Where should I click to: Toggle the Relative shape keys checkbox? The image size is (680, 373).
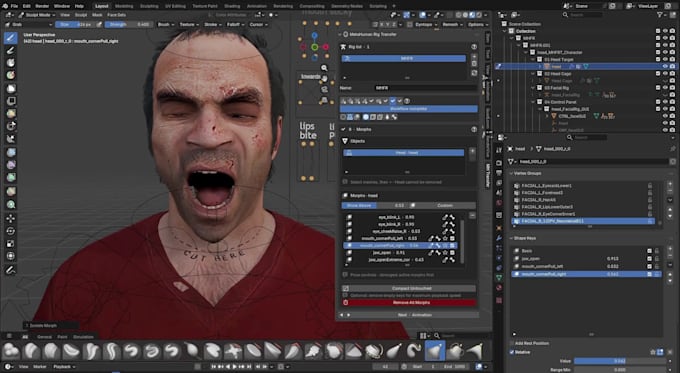(512, 352)
